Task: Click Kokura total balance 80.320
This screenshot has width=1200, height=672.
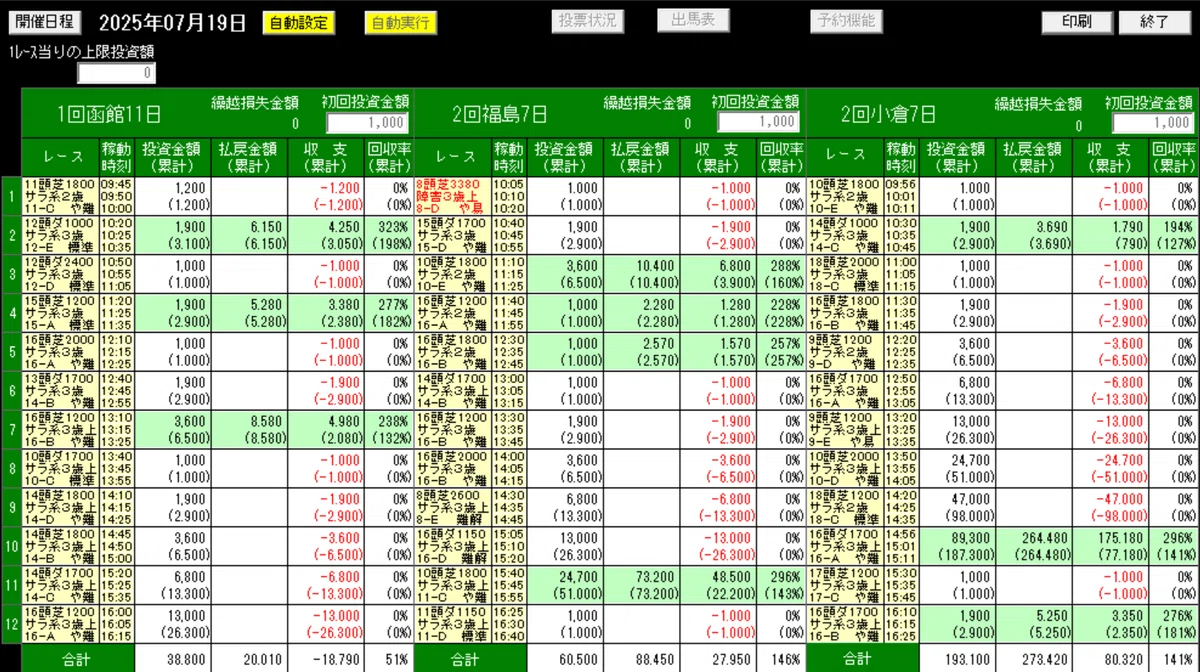Action: pyautogui.click(x=1111, y=659)
